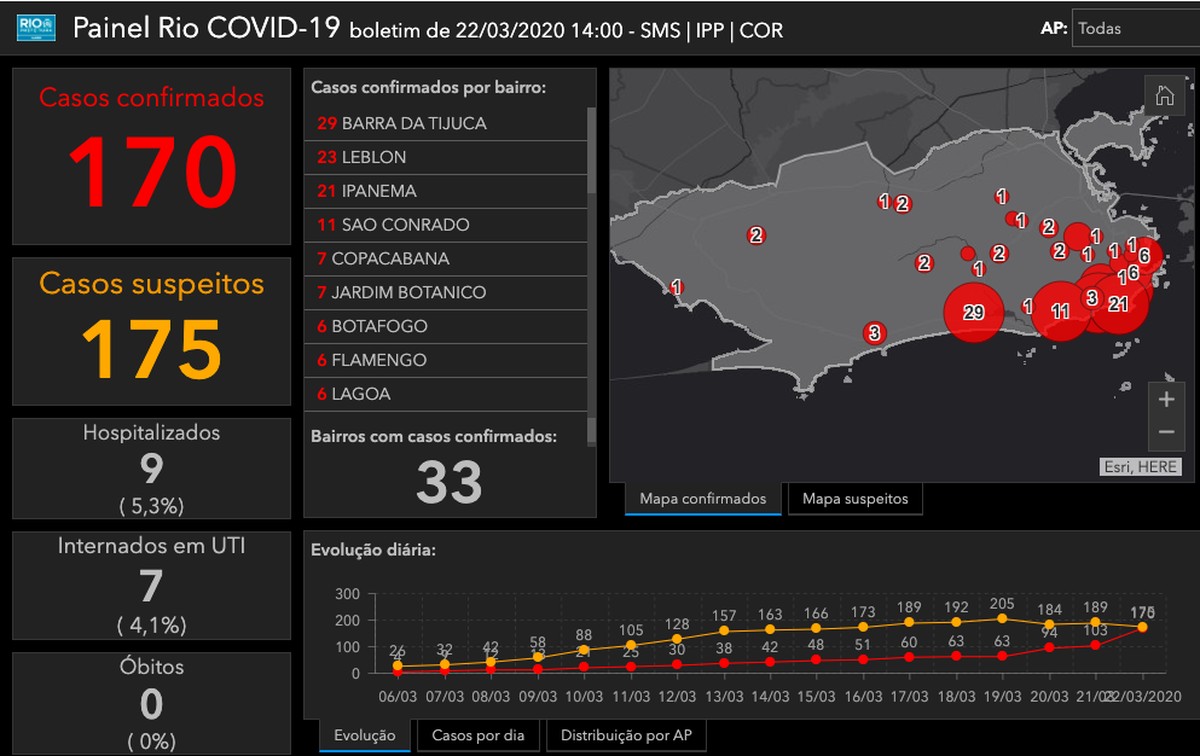Viewport: 1200px width, 756px height.
Task: Click the Esri, HERE attribution link
Action: point(1139,467)
